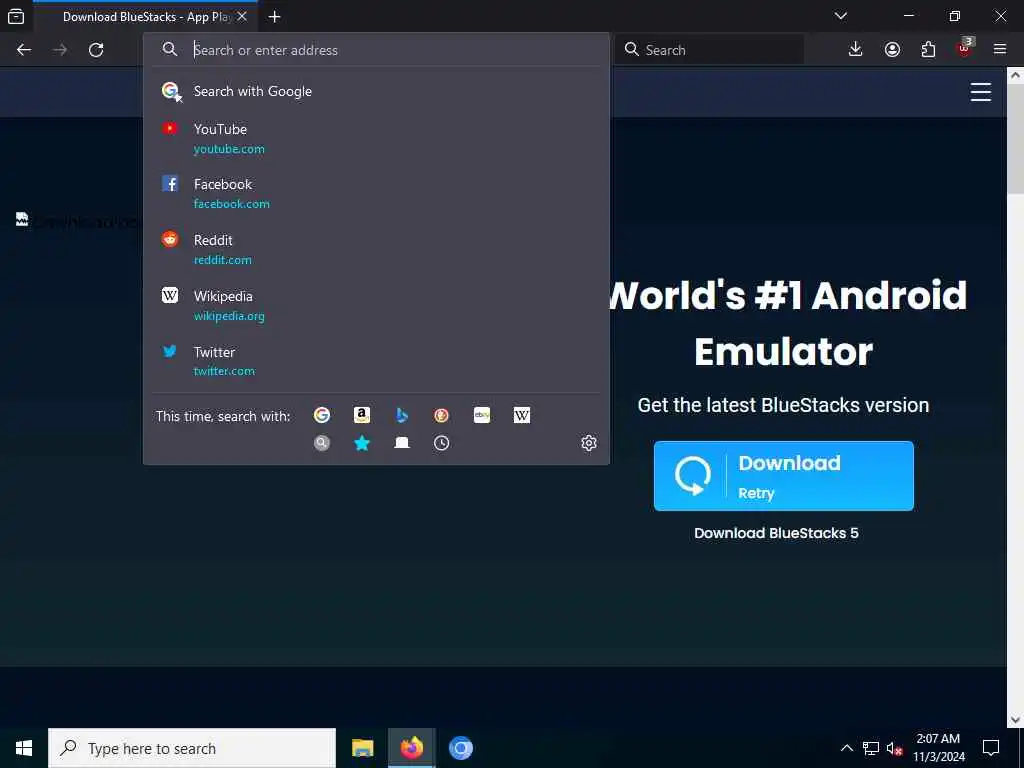The image size is (1024, 768).
Task: Search open Tabs using the tab icon
Action: click(x=402, y=443)
